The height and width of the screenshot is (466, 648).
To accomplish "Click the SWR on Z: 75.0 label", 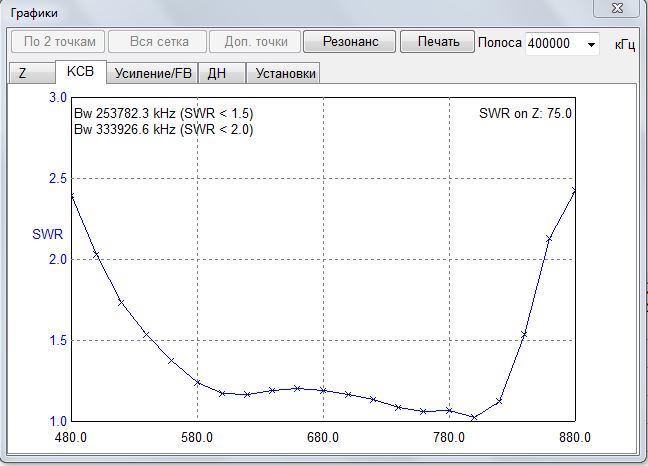I will [525, 113].
